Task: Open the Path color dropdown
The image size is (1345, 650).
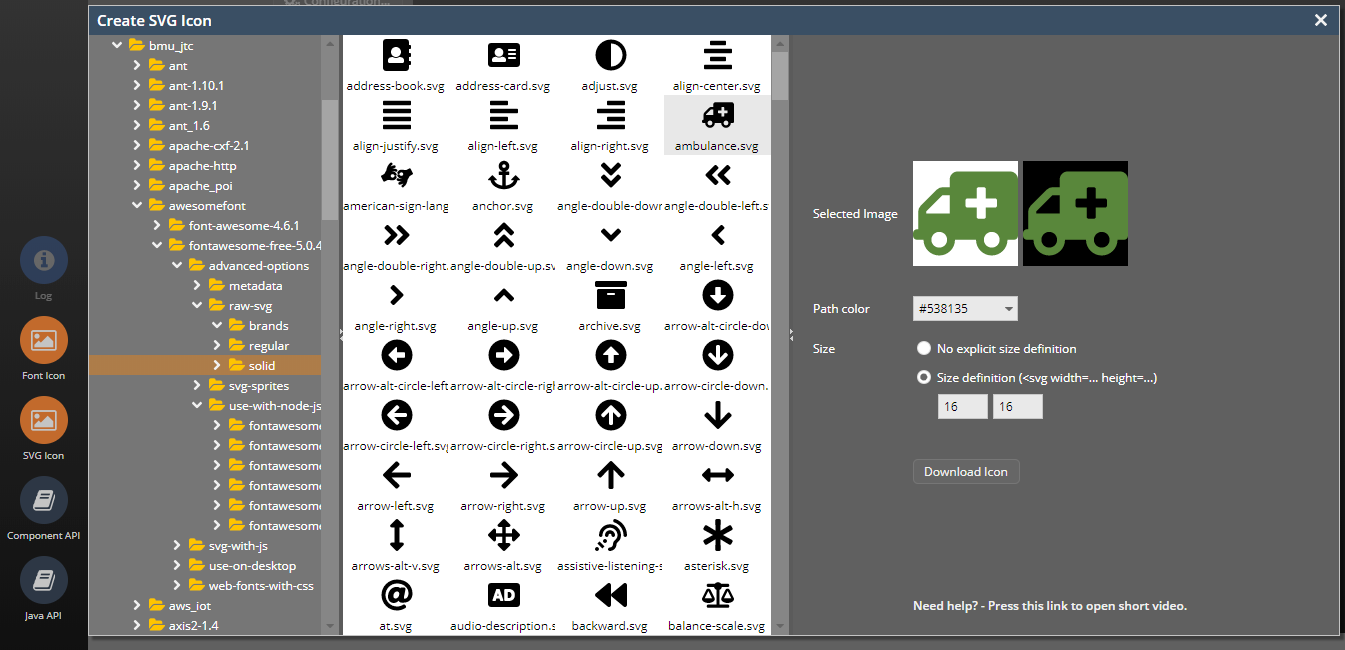Action: click(965, 309)
